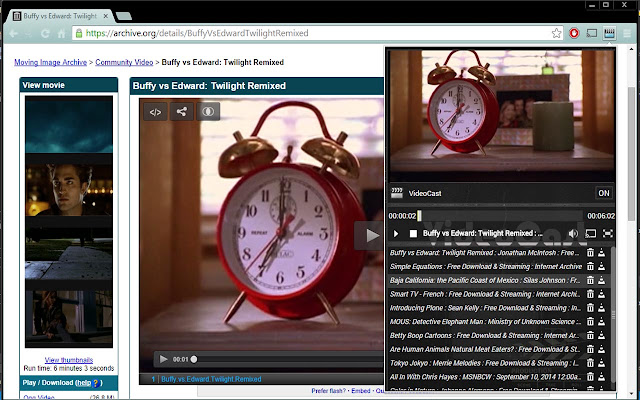Screen dimensions: 640x400
Task: Bookmark page with the star icon
Action: point(556,33)
